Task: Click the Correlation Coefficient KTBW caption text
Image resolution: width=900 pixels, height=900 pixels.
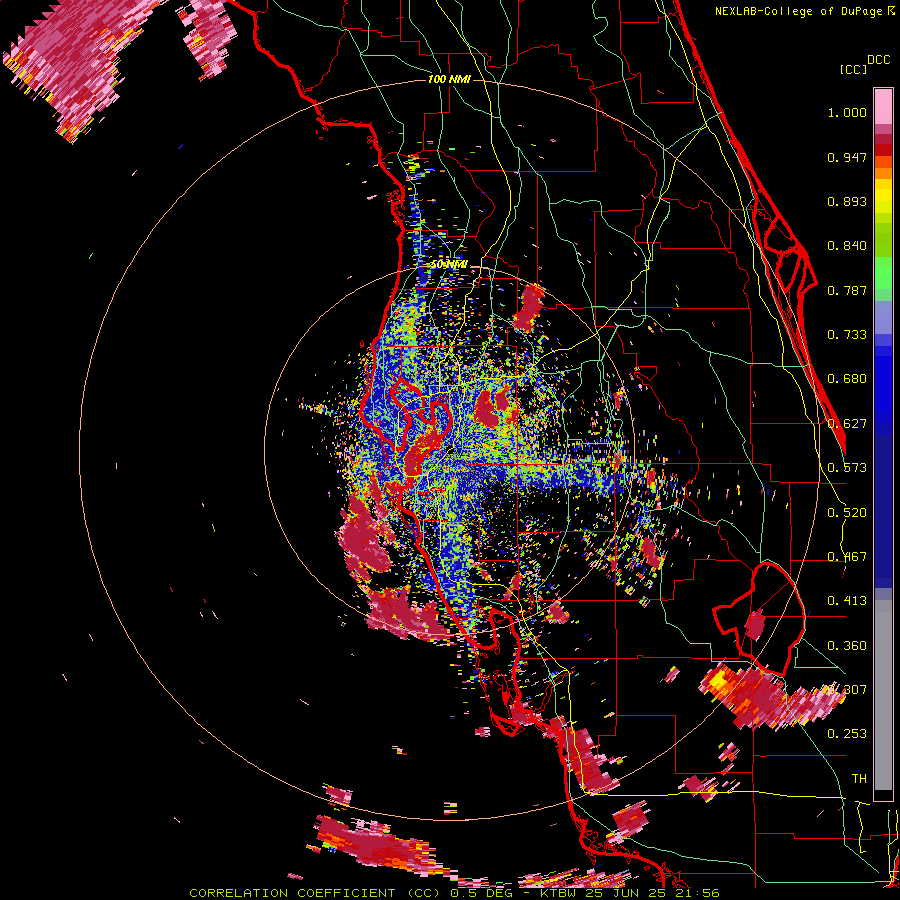Action: tap(454, 893)
